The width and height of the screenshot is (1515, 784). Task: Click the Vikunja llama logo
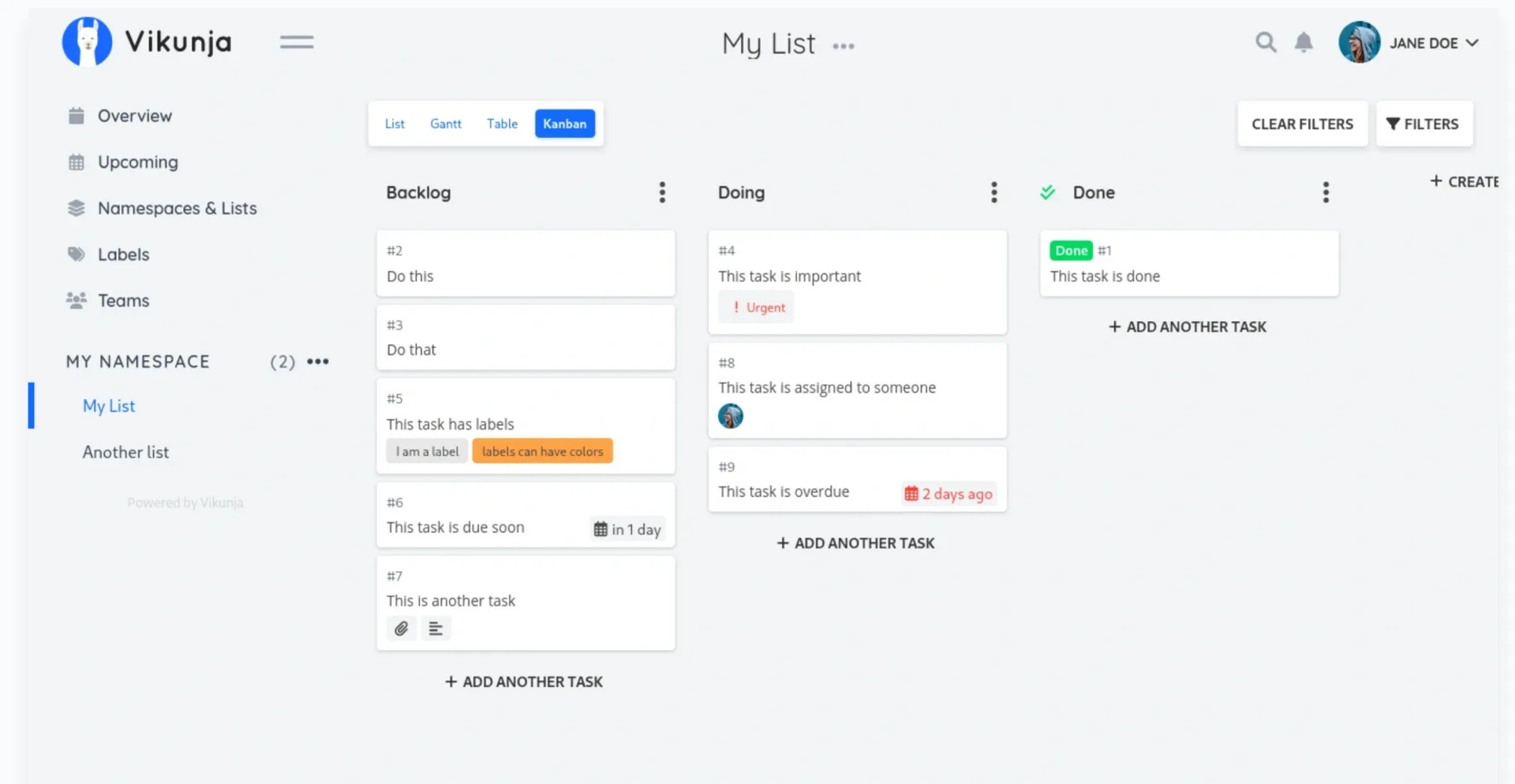(87, 42)
